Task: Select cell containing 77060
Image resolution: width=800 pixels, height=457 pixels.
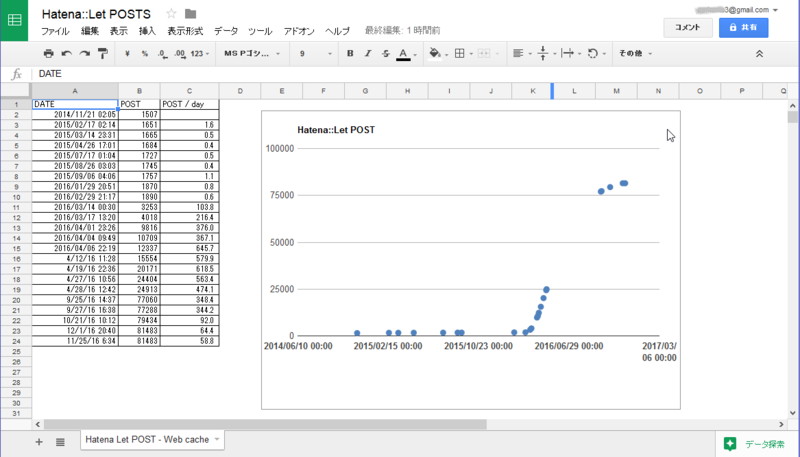Action: click(x=139, y=300)
